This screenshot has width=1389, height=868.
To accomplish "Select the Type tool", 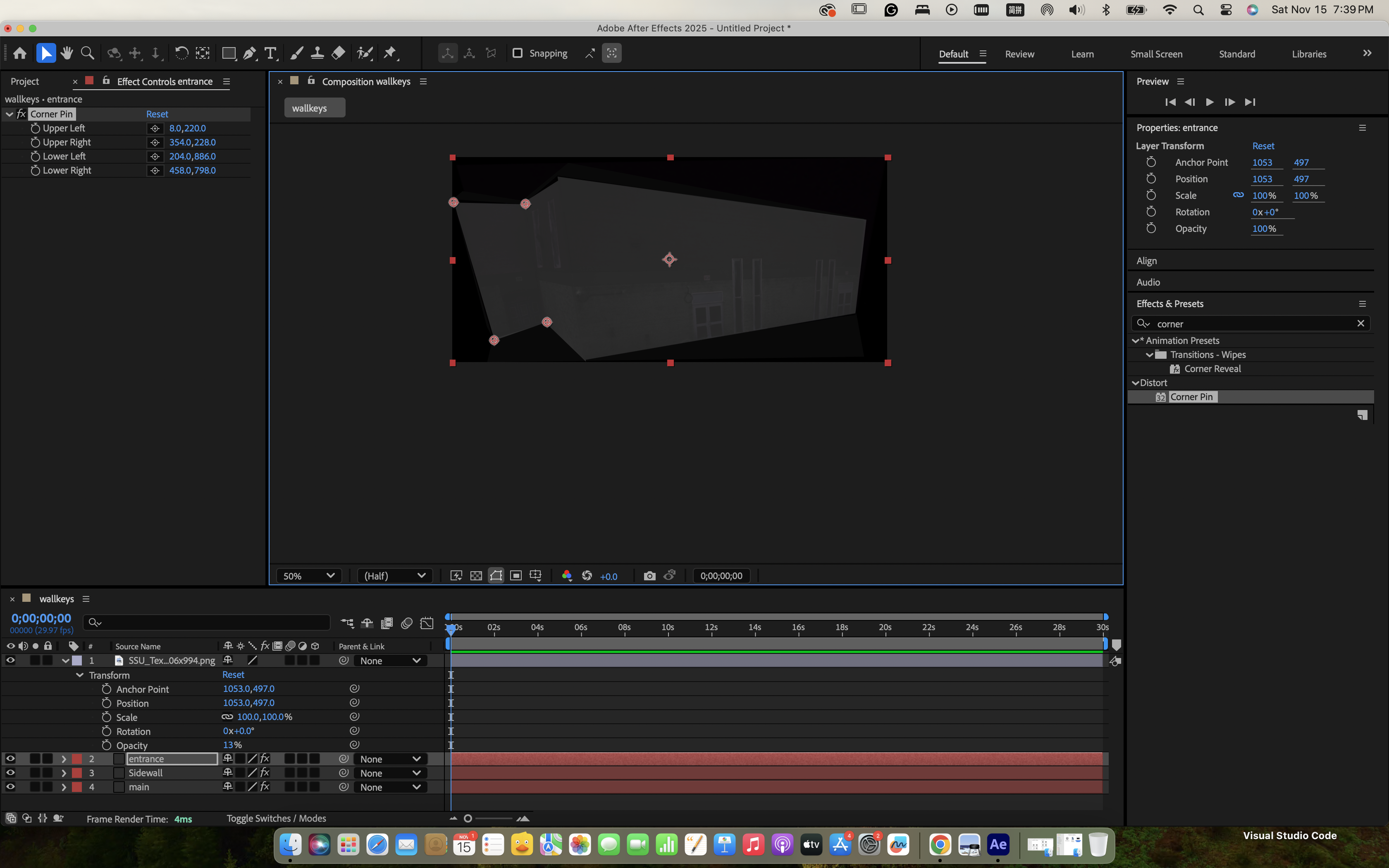I will (x=270, y=53).
